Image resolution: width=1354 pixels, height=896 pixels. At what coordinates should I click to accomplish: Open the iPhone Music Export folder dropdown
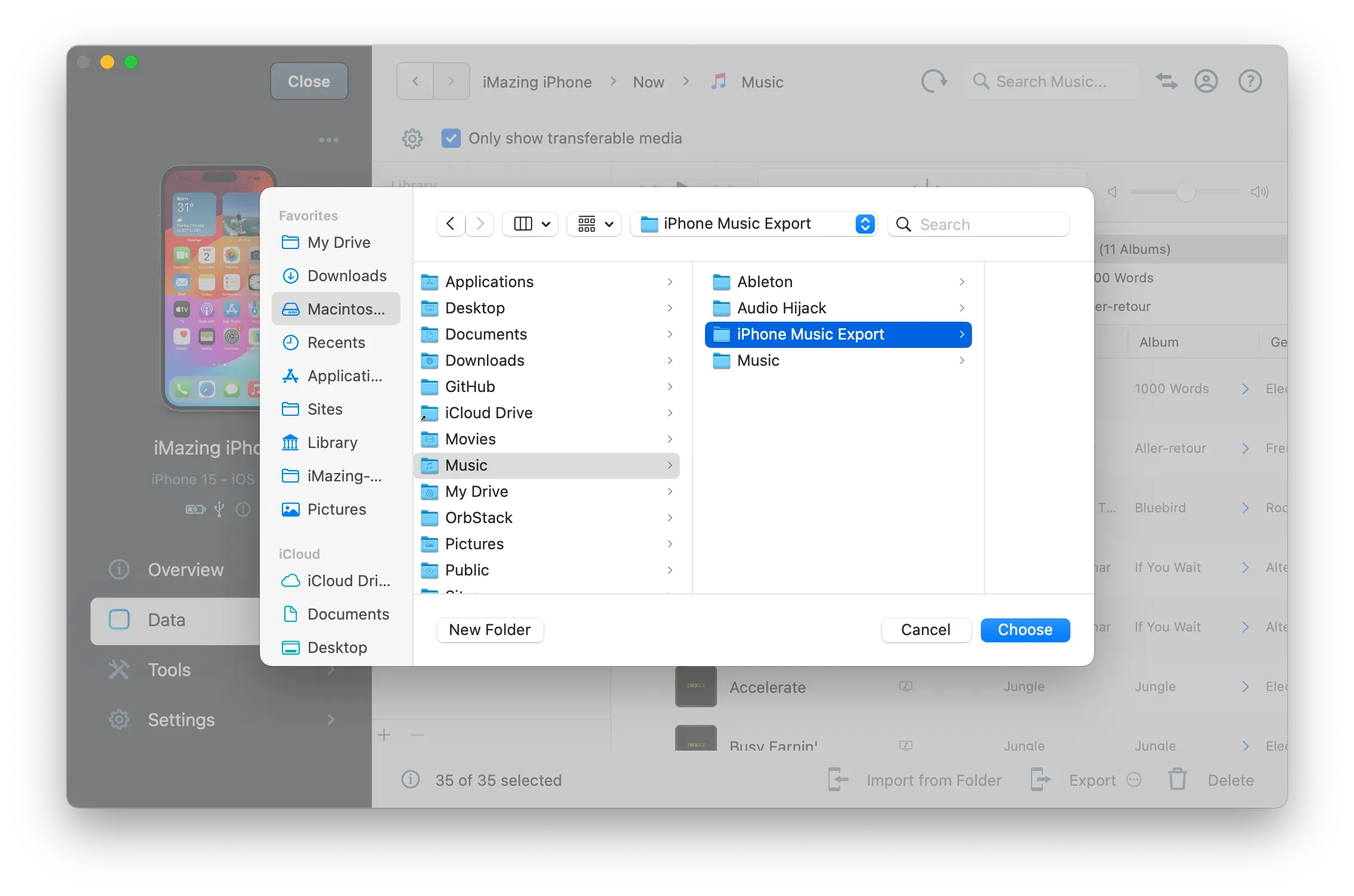click(x=864, y=223)
